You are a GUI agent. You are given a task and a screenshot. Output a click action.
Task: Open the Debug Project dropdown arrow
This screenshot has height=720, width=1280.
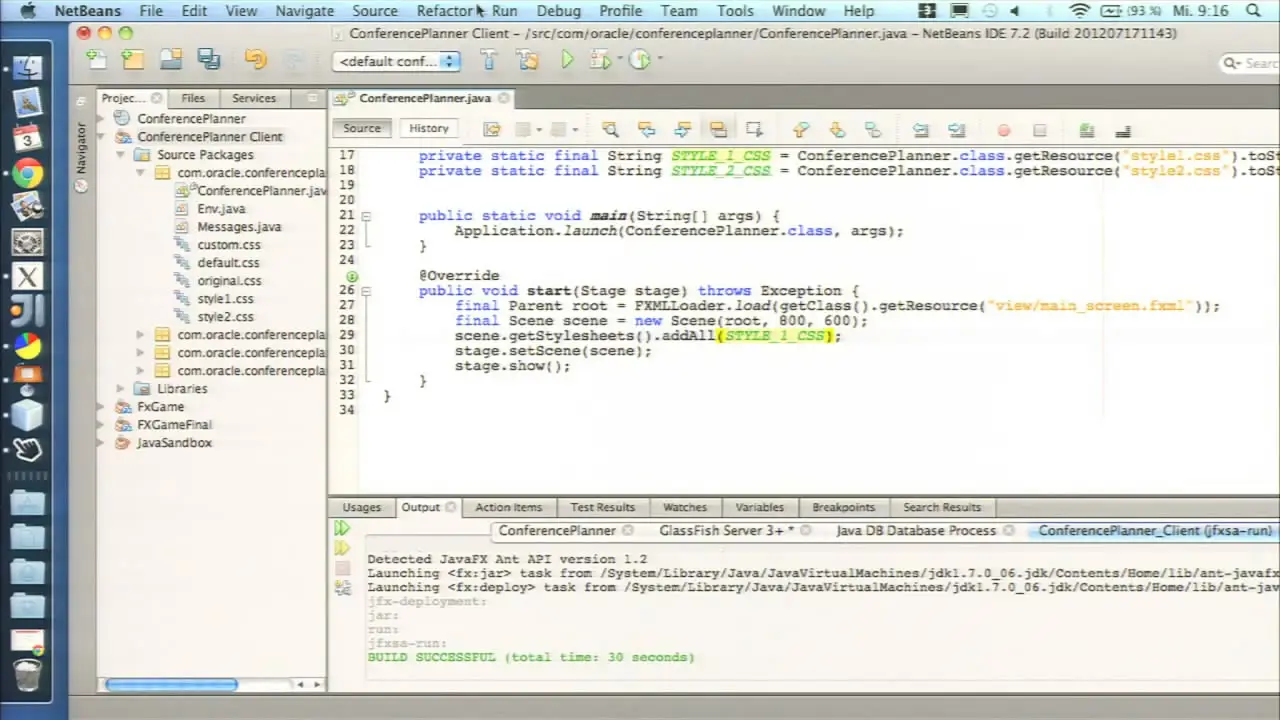[619, 60]
